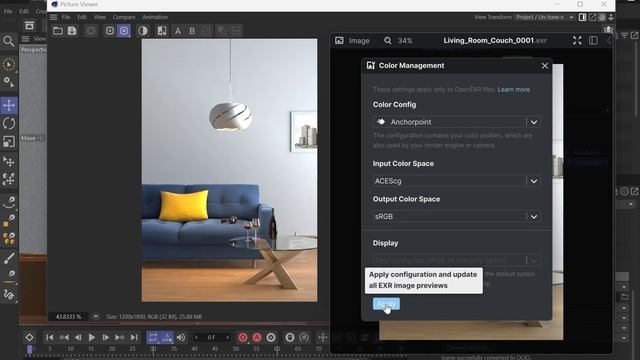Image resolution: width=640 pixels, height=360 pixels.
Task: Click the rendered living room image
Action: (229, 170)
